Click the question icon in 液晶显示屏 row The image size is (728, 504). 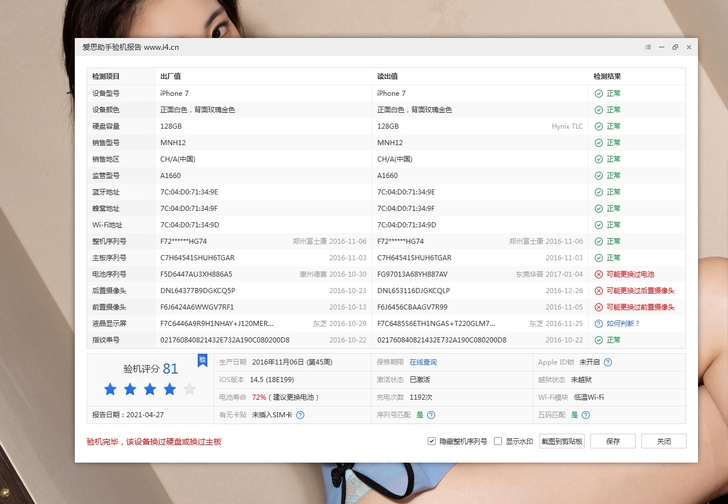[x=599, y=323]
